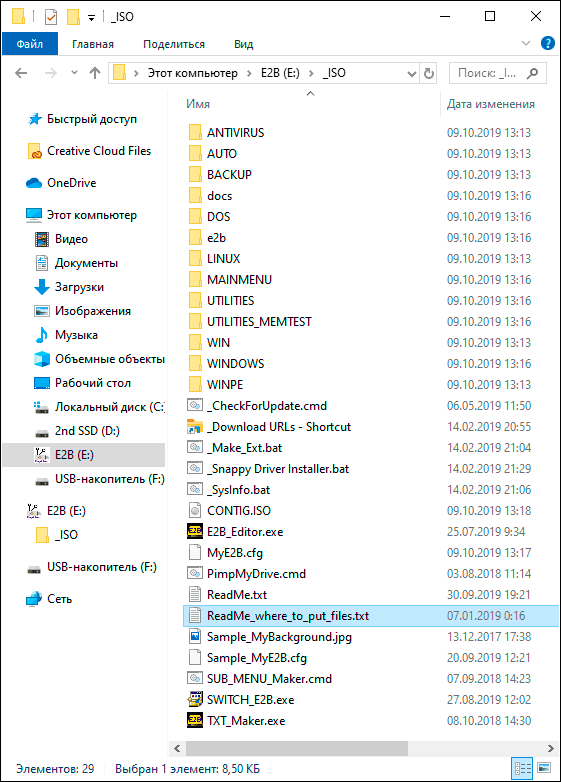561x782 pixels.
Task: Click the horizontal scrollbar thumb
Action: pyautogui.click(x=297, y=748)
